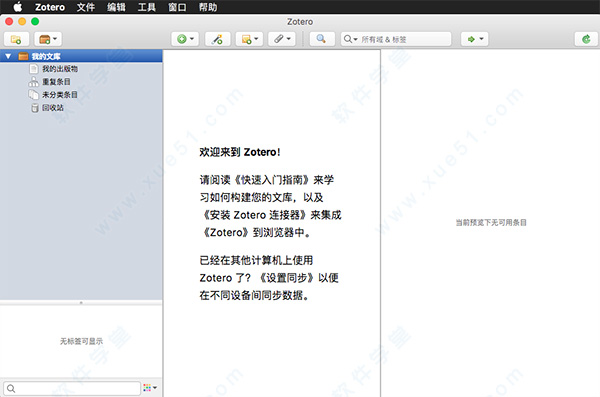
Task: Click the New Collection toolbar icon
Action: (16, 39)
